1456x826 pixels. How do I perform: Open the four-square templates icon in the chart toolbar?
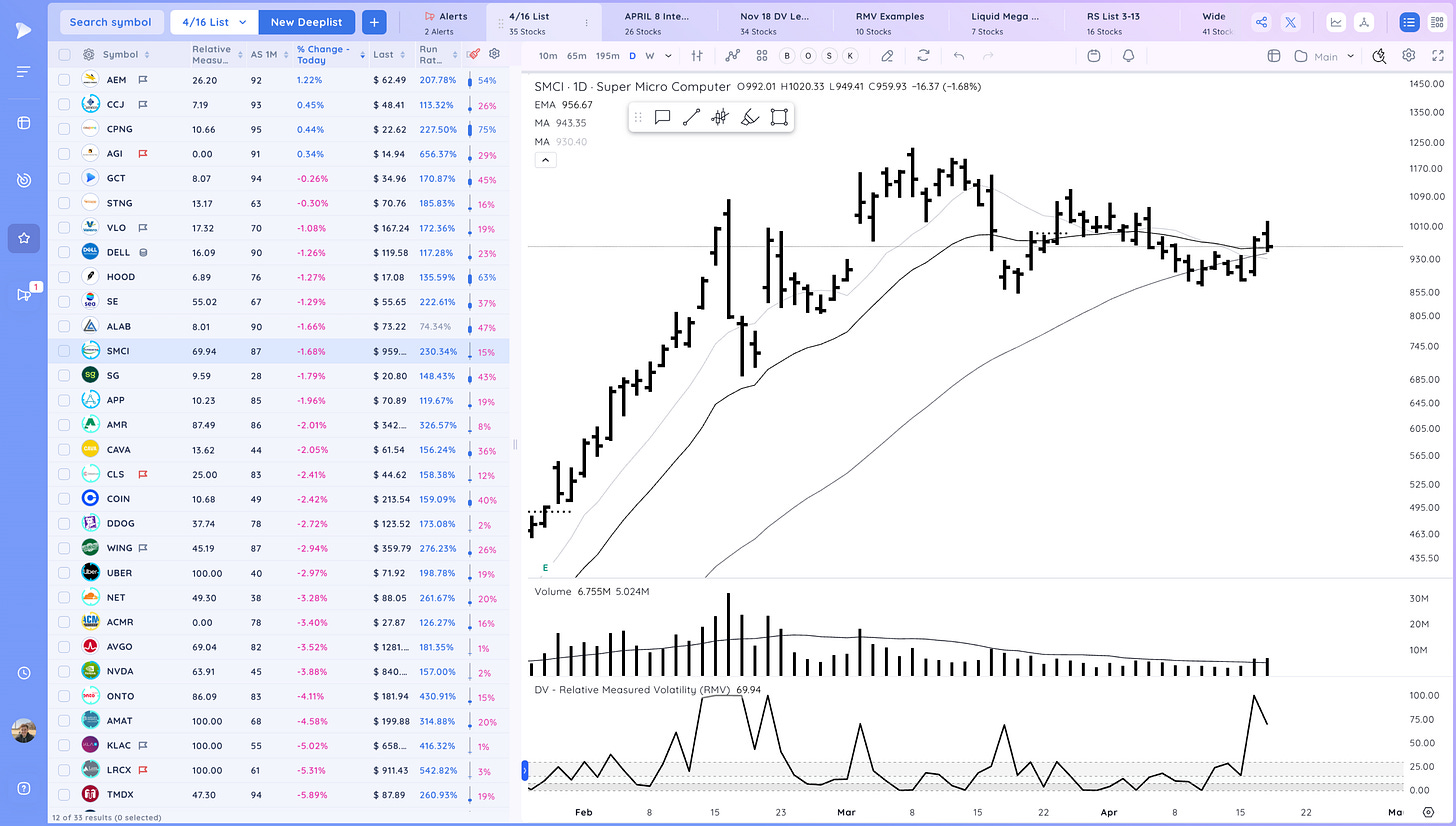[762, 56]
